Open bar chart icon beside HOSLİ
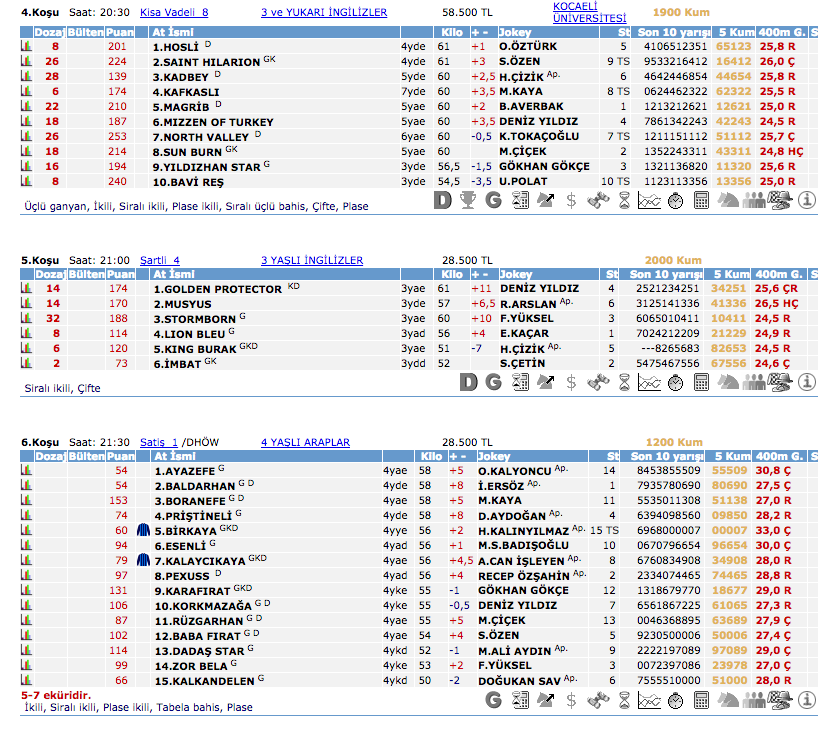Screen dimensions: 839x730 pyautogui.click(x=27, y=47)
